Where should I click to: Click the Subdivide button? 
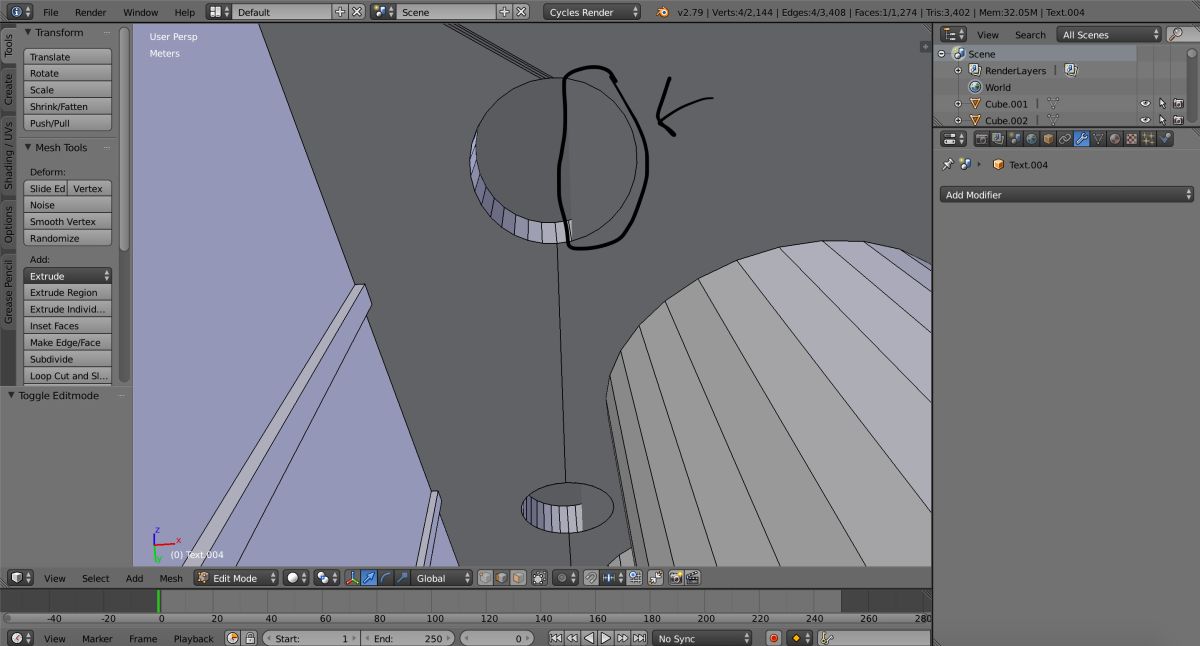(x=68, y=359)
